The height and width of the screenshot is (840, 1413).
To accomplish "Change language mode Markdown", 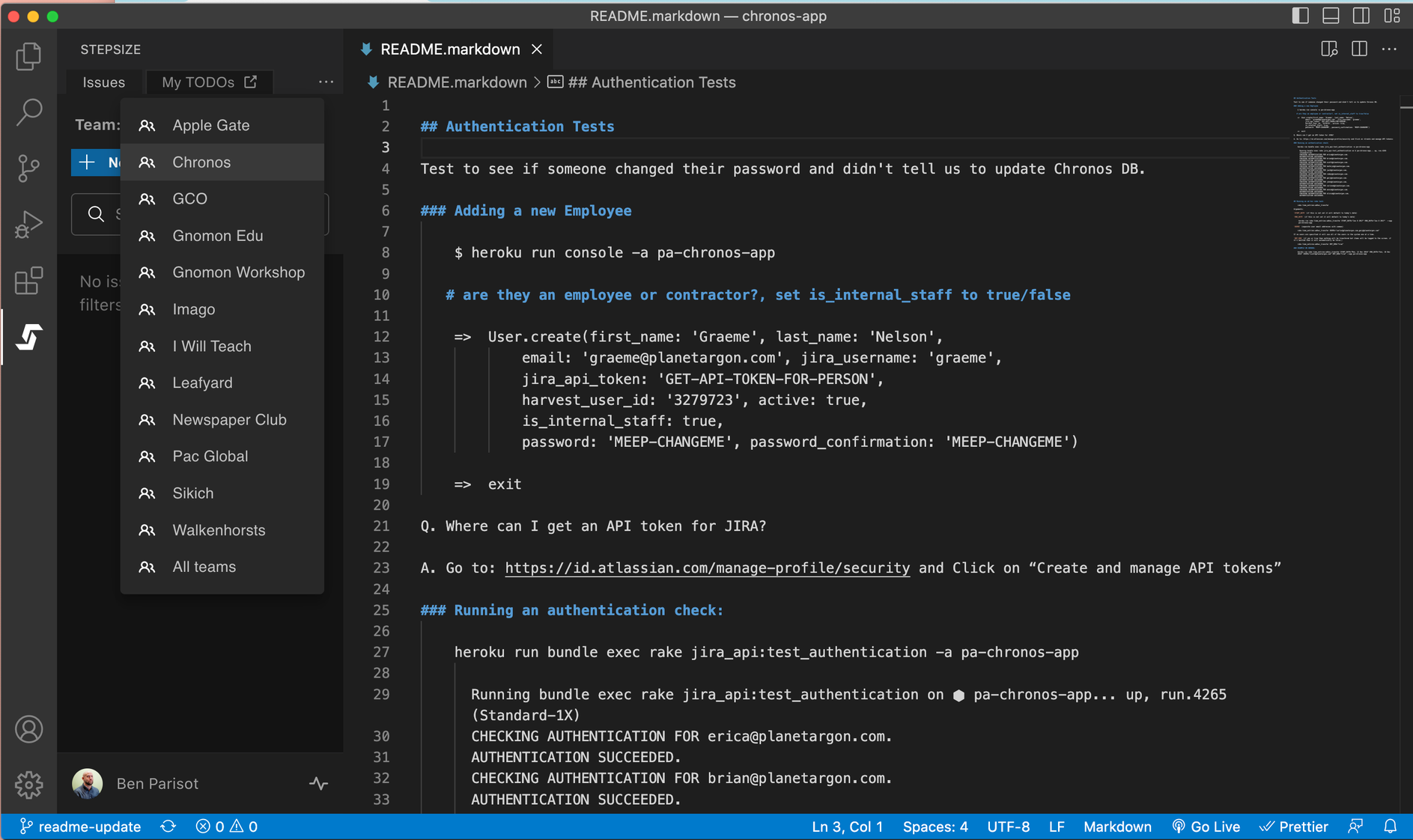I will pos(1117,827).
